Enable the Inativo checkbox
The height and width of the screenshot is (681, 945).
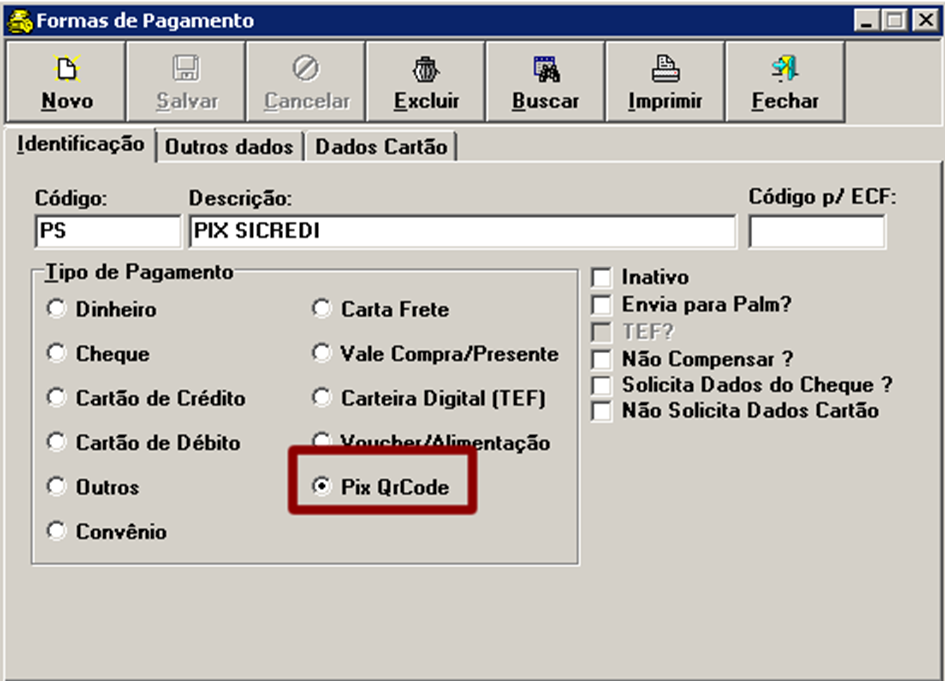click(601, 278)
